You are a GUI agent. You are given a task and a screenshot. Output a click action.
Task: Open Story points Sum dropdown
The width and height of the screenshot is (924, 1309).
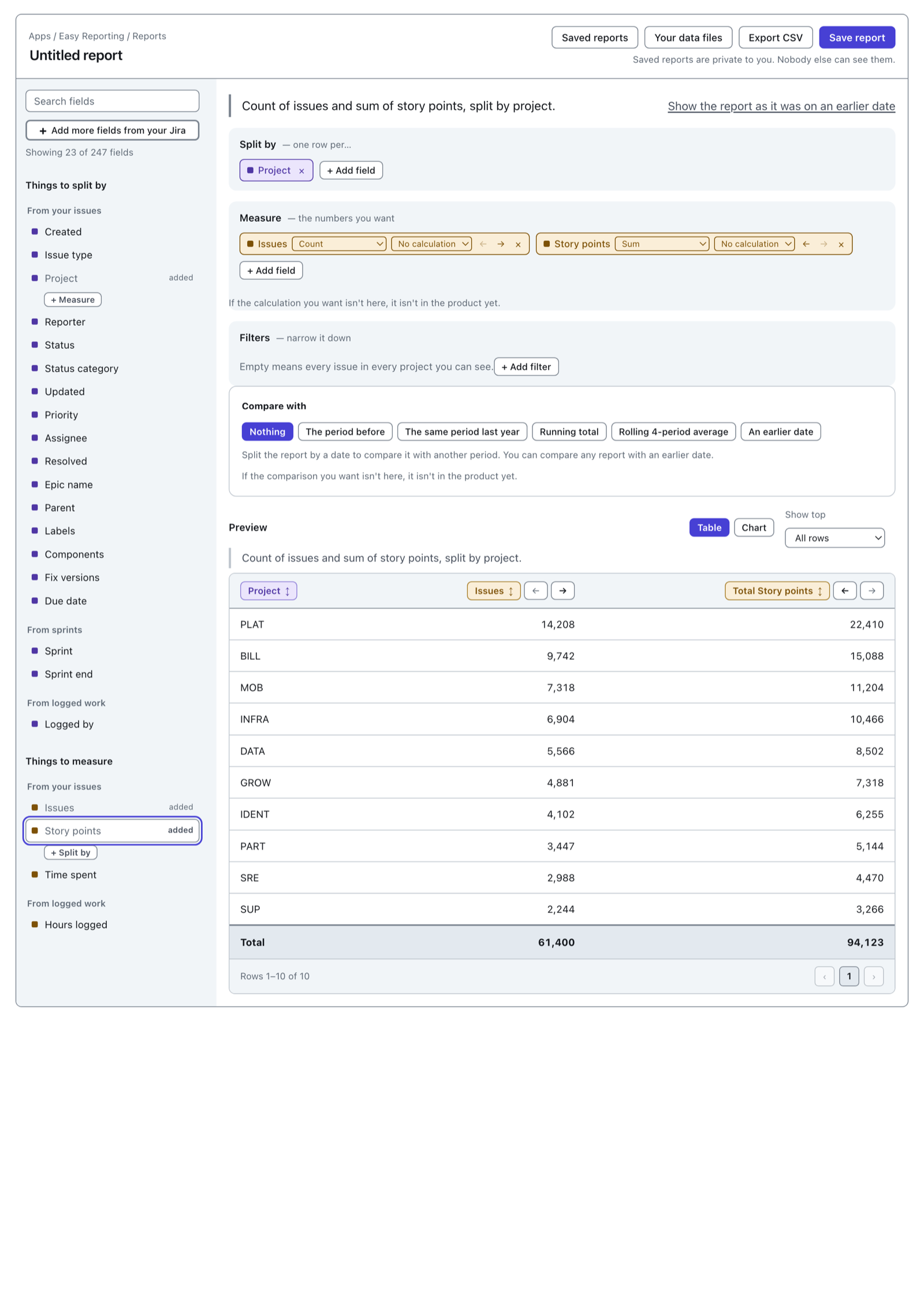(x=662, y=244)
